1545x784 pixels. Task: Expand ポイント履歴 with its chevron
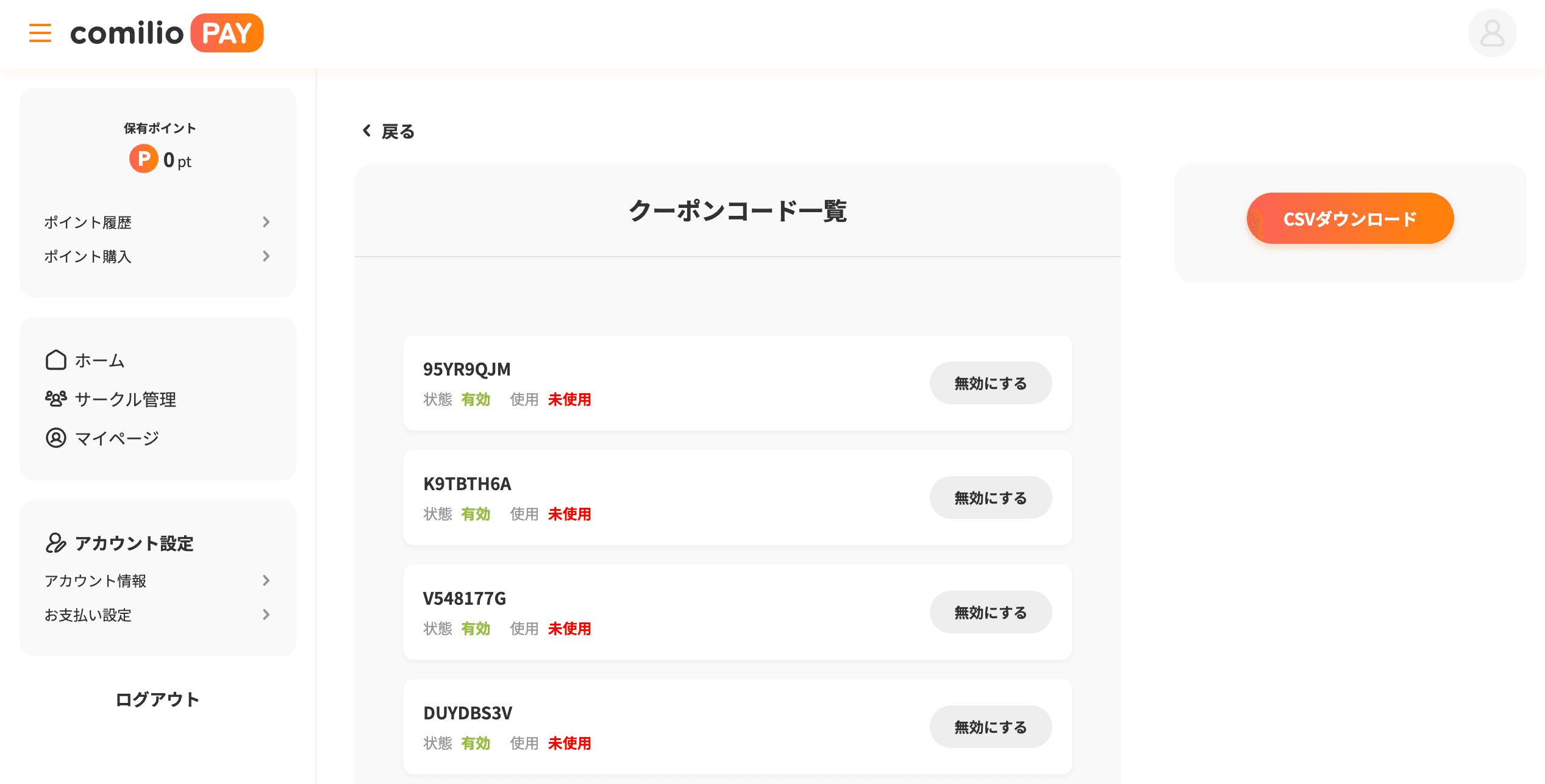[266, 222]
